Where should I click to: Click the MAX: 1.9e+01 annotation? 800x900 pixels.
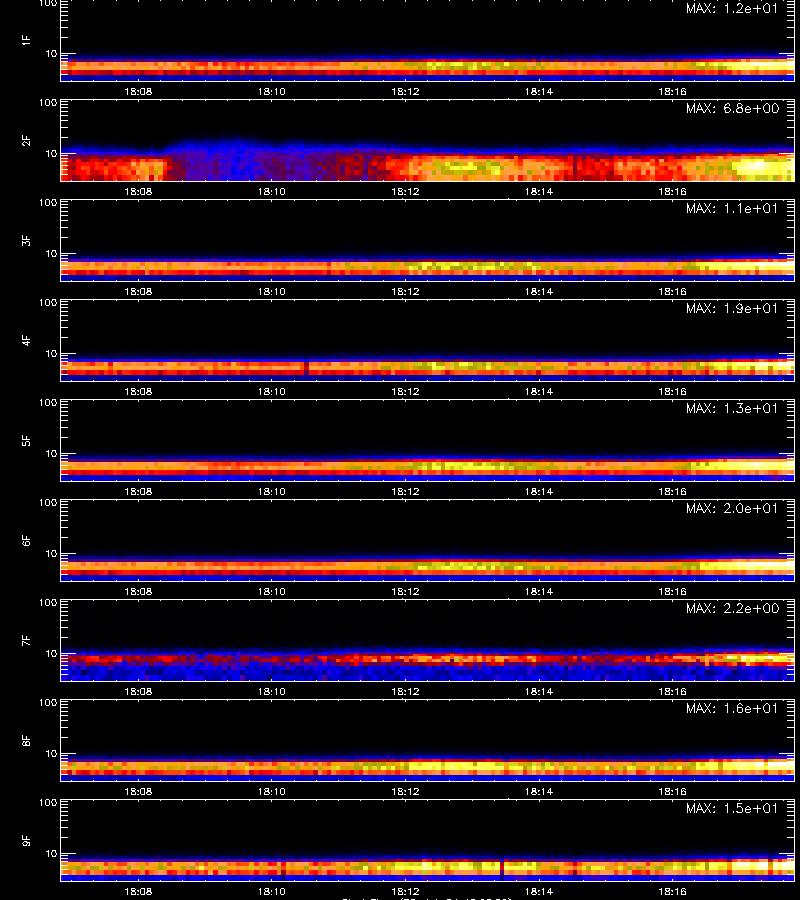tap(732, 308)
